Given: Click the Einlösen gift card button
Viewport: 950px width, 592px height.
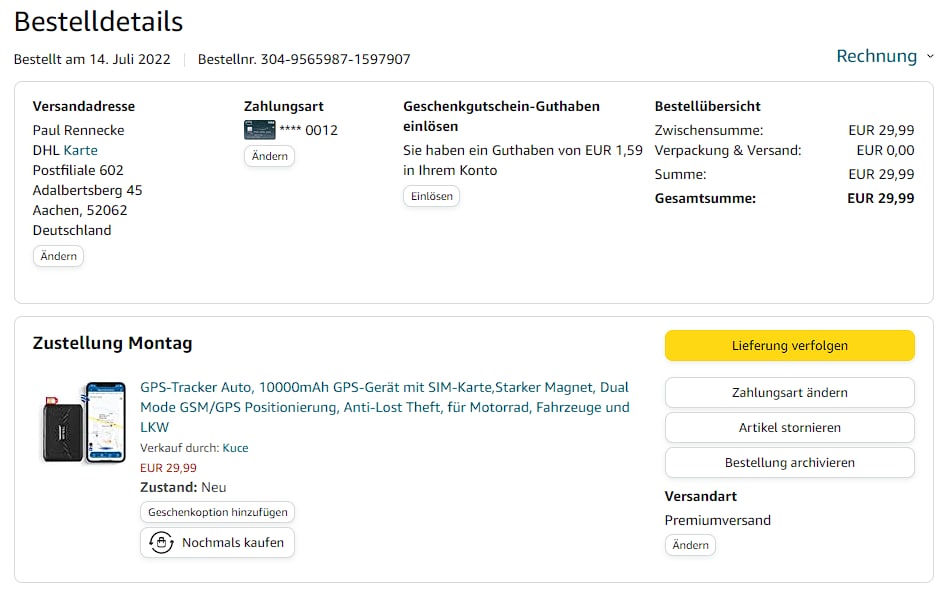Looking at the screenshot, I should click(x=431, y=196).
